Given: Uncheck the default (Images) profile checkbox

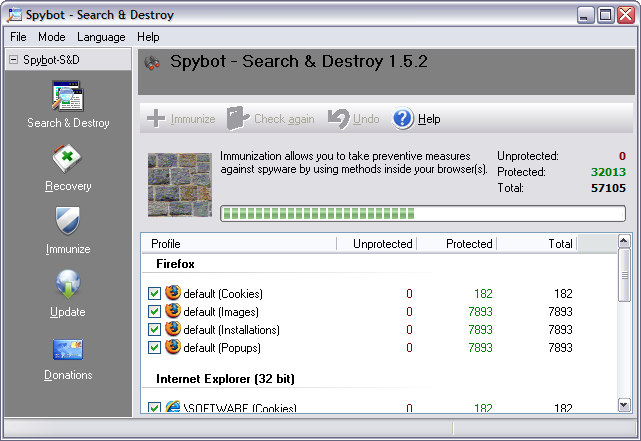Looking at the screenshot, I should [x=154, y=311].
